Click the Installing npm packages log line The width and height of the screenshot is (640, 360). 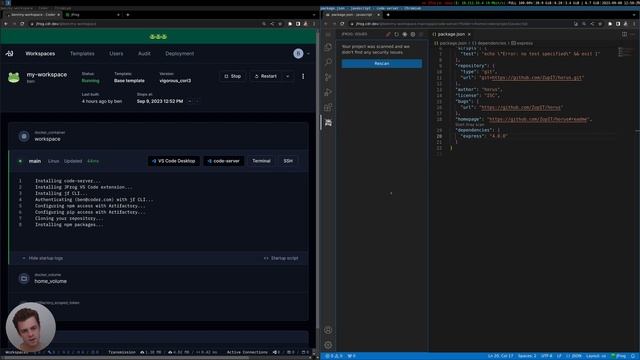click(x=69, y=224)
